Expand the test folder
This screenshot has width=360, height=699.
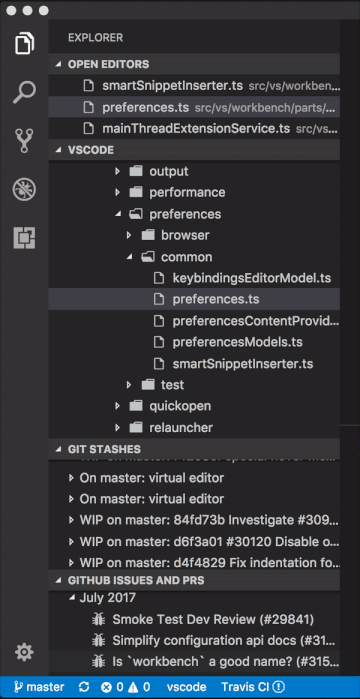(x=129, y=385)
